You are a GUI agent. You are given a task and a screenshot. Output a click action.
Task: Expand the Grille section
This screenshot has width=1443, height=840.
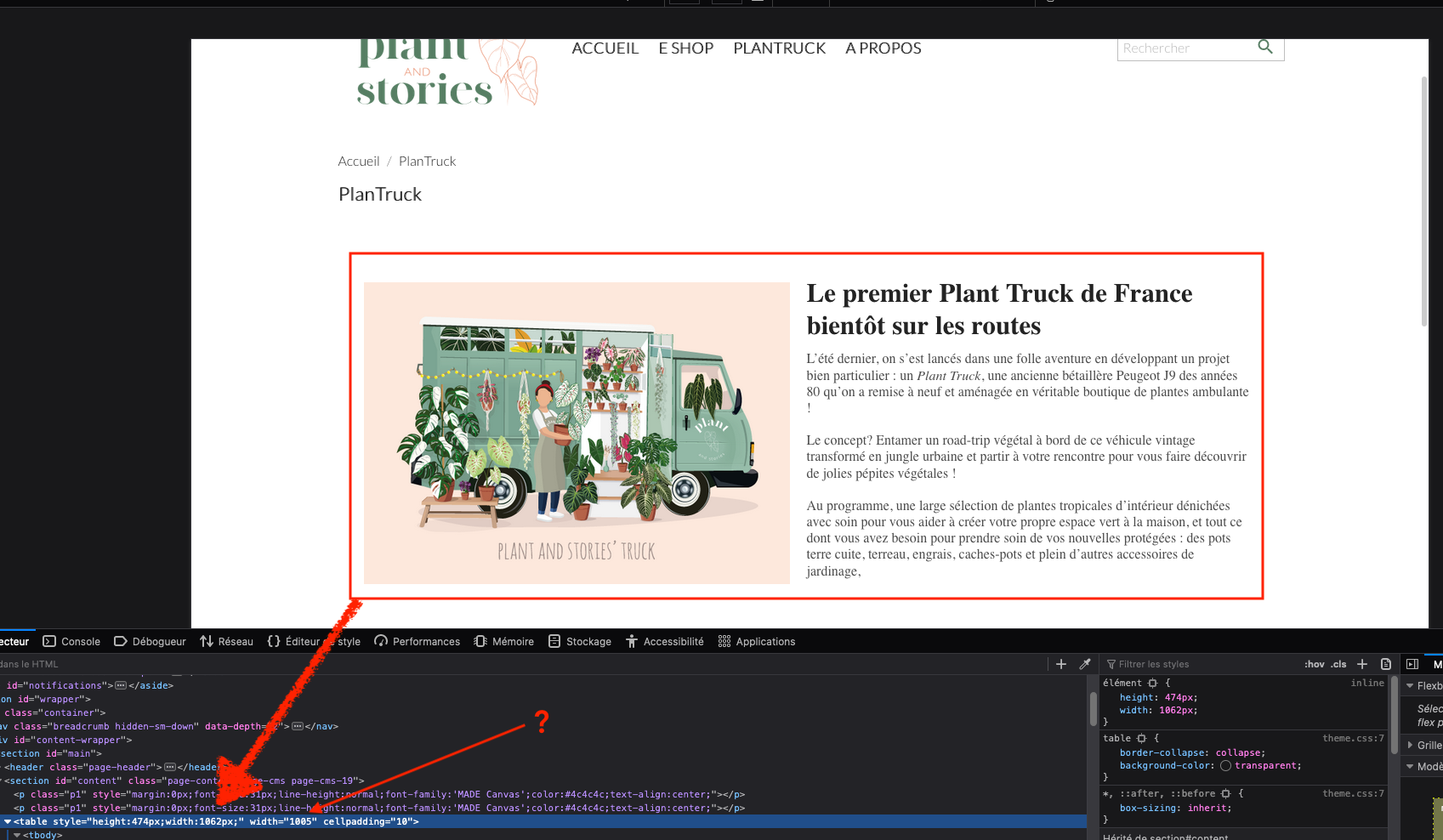coord(1411,745)
